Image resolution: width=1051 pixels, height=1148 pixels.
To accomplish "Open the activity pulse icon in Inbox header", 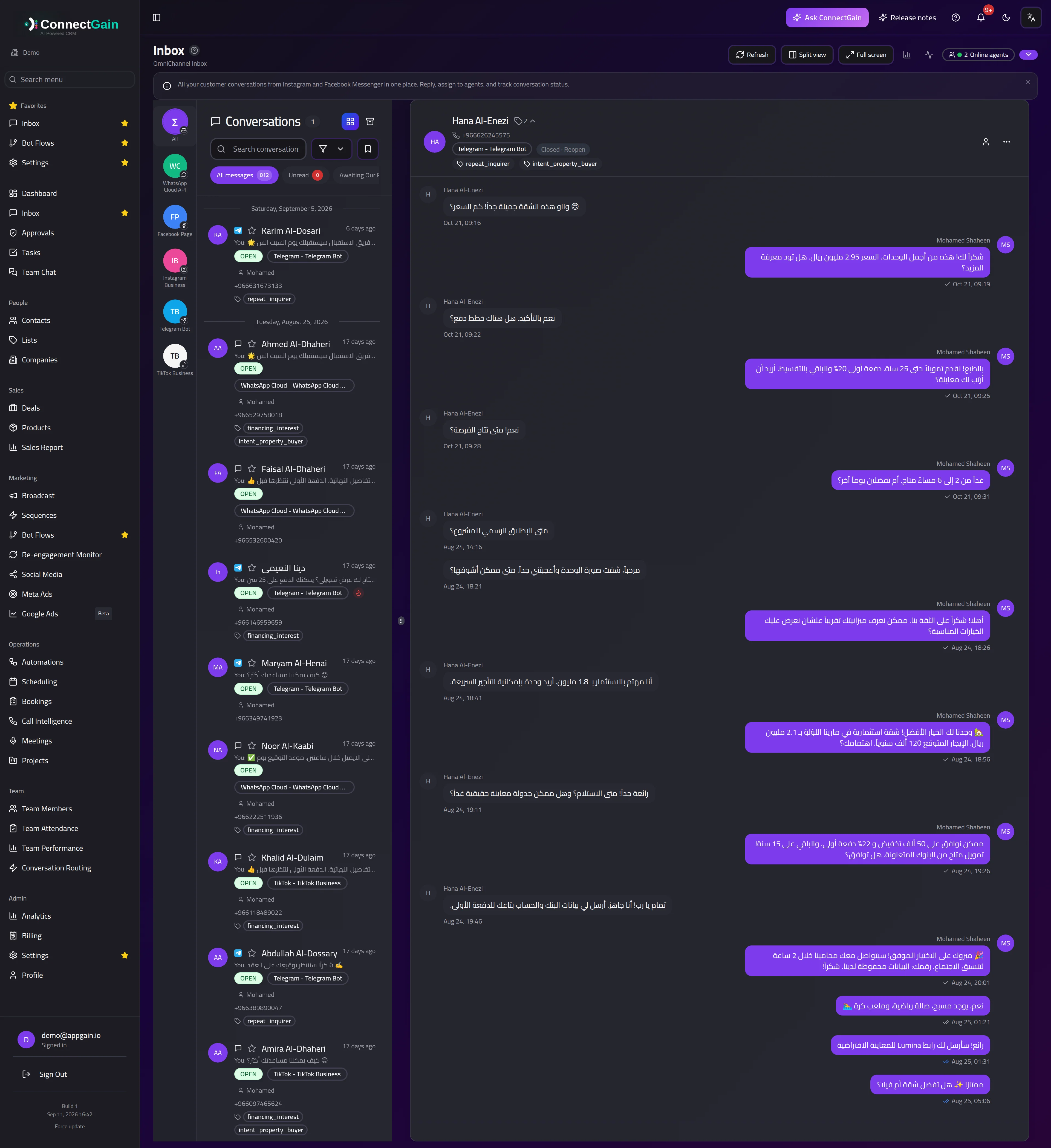I will (x=929, y=55).
